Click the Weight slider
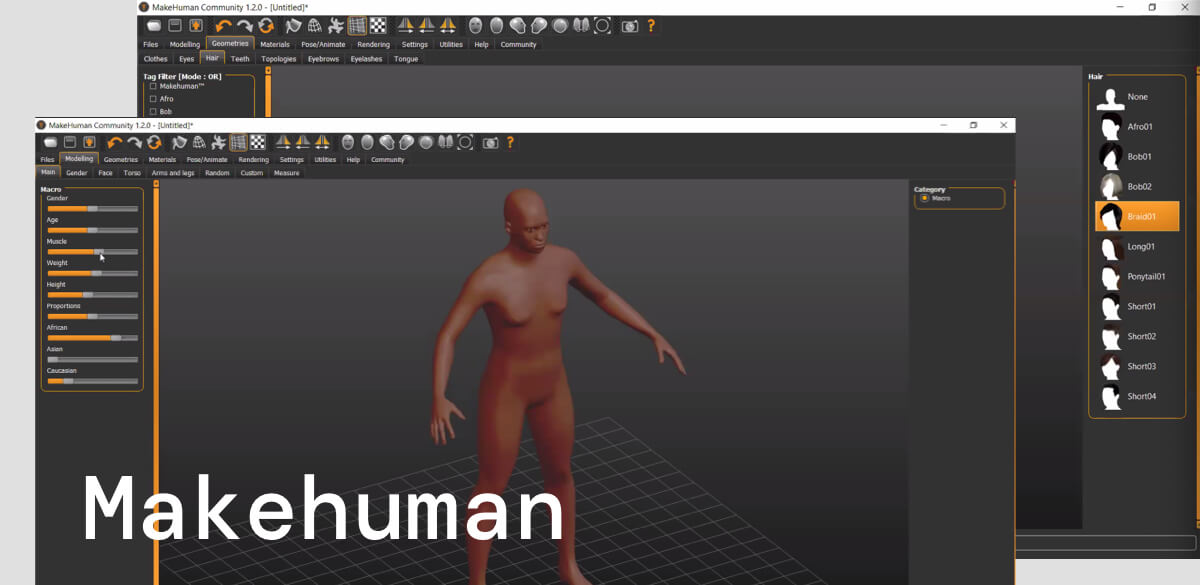This screenshot has width=1200, height=585. click(x=93, y=273)
